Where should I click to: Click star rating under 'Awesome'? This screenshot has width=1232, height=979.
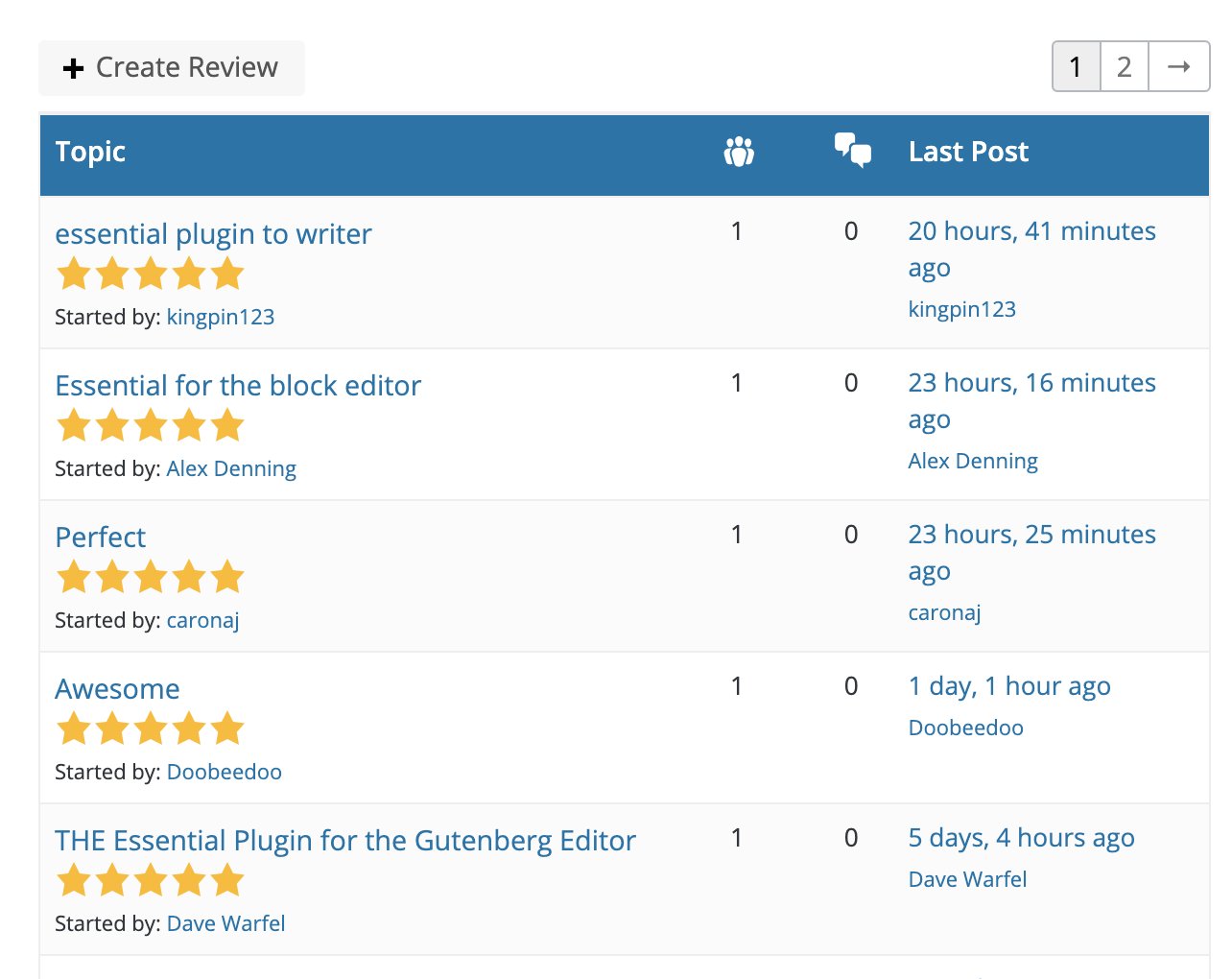pos(151,729)
